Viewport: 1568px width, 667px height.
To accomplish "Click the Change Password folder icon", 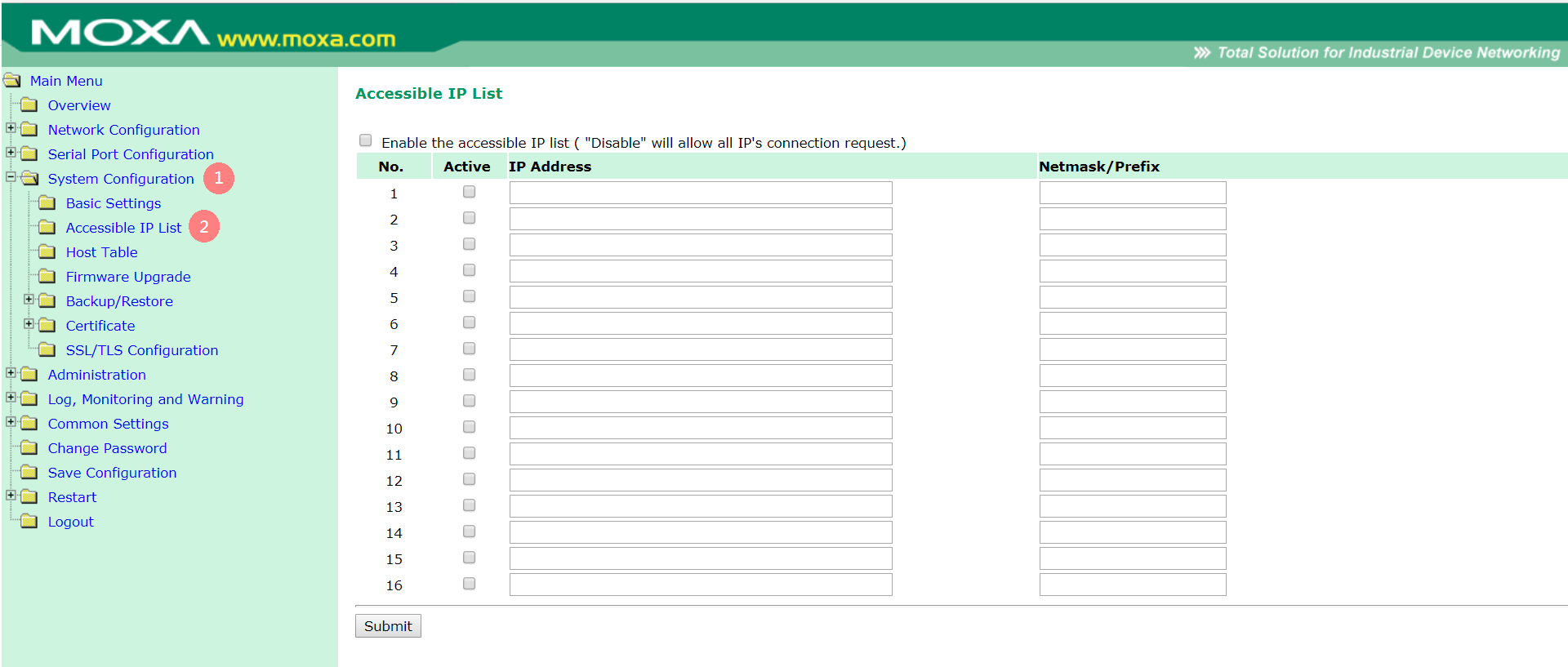I will click(x=29, y=447).
